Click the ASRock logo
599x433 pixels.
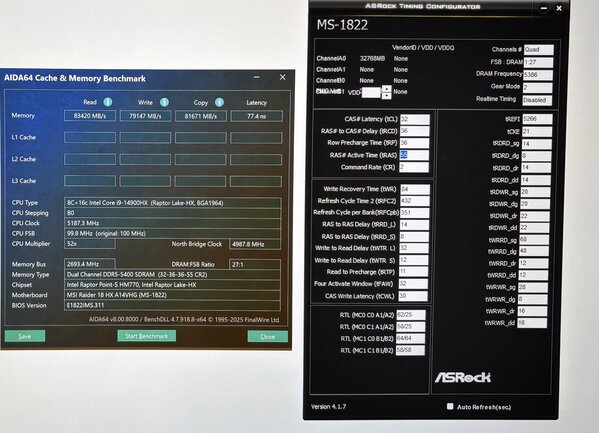tap(463, 377)
